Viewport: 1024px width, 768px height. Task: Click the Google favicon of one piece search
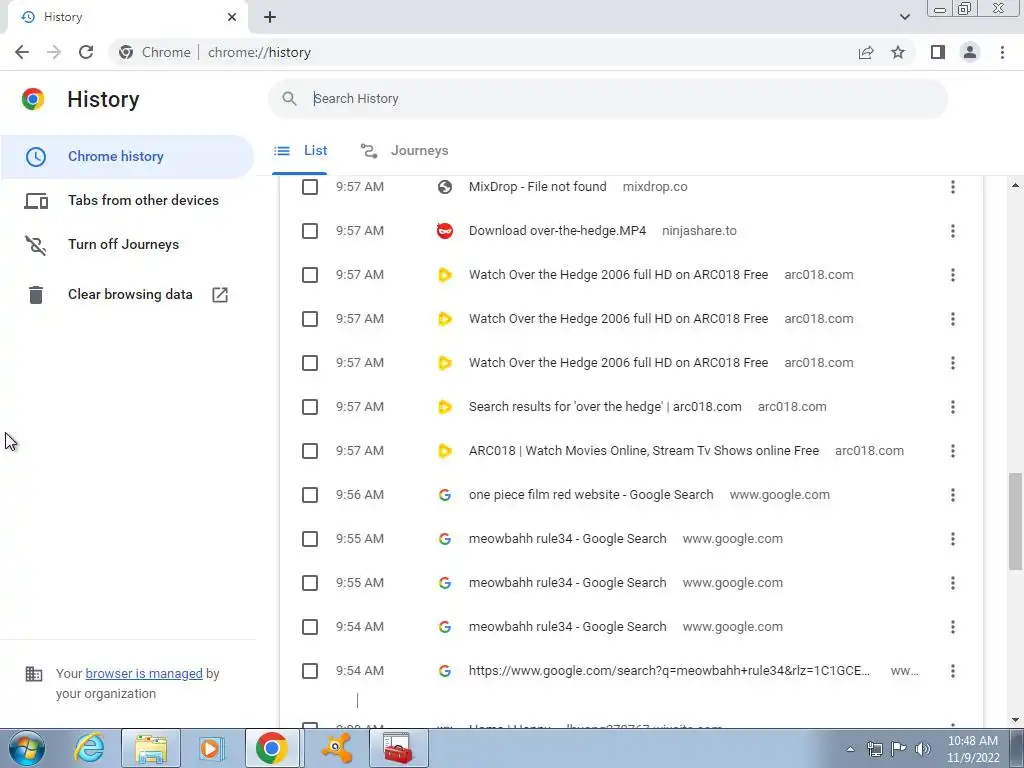[445, 495]
